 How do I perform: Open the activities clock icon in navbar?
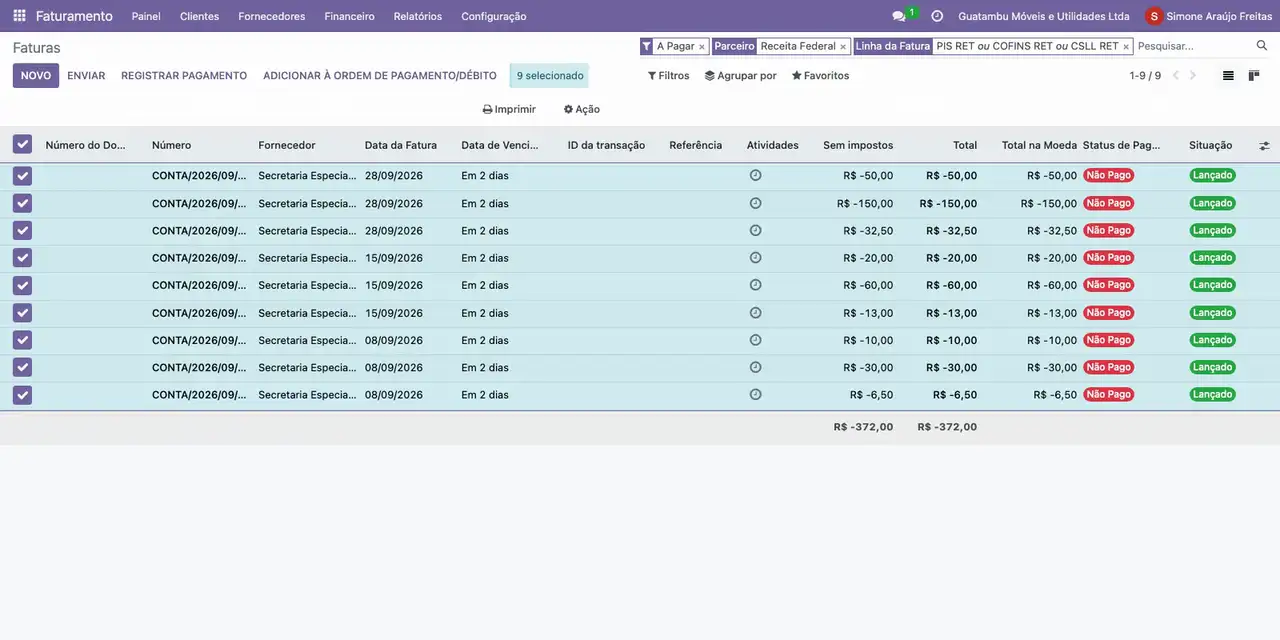937,16
